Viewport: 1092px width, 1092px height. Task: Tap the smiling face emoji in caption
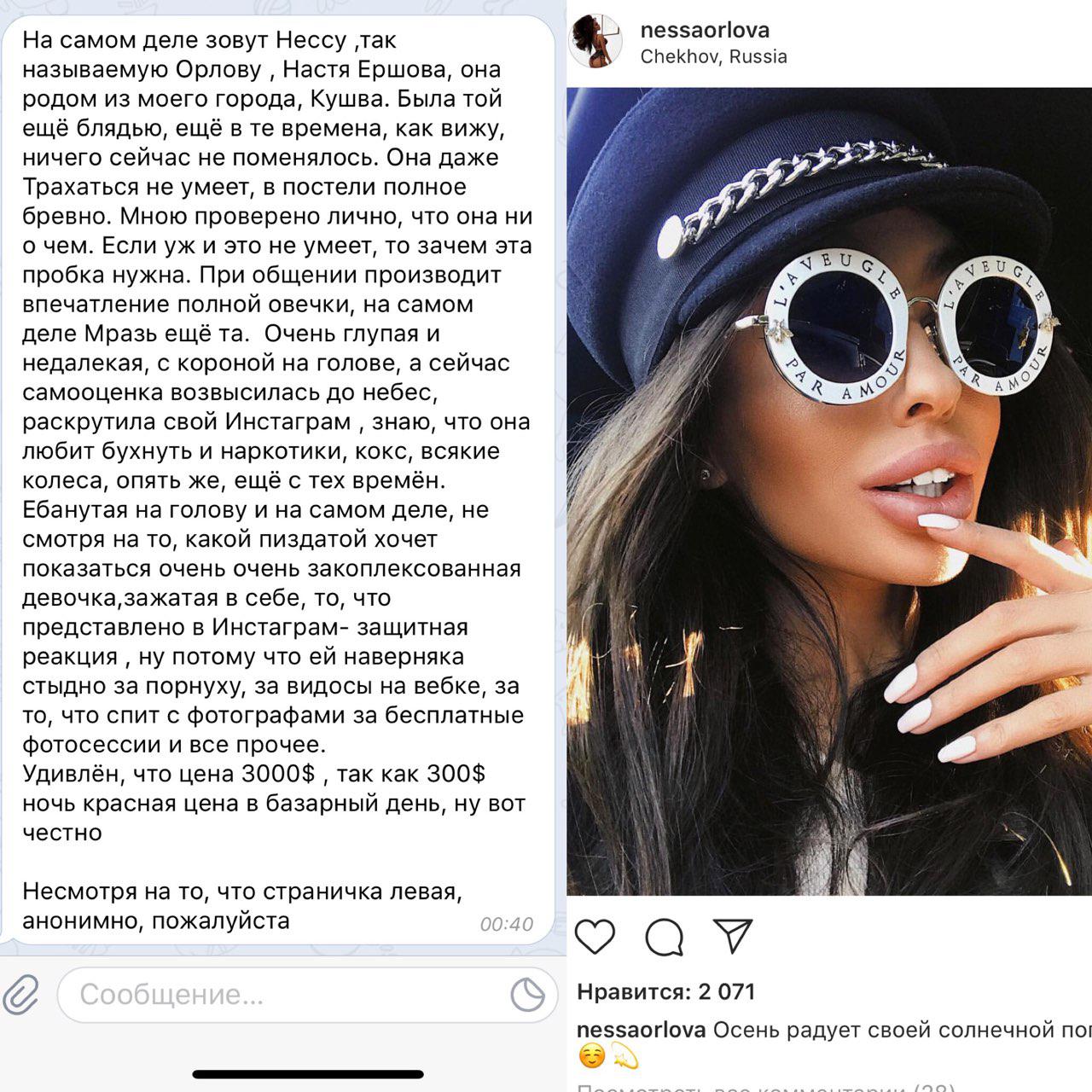591,1057
